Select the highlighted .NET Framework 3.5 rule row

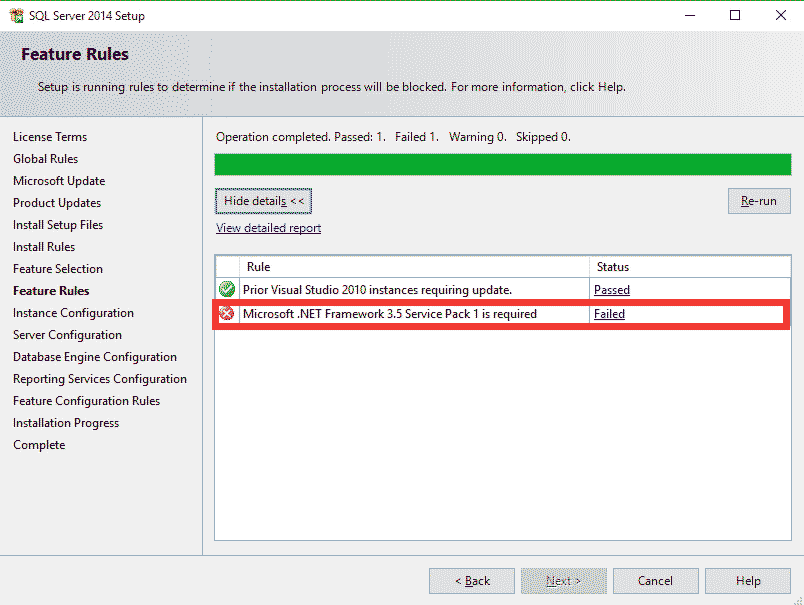coord(400,313)
